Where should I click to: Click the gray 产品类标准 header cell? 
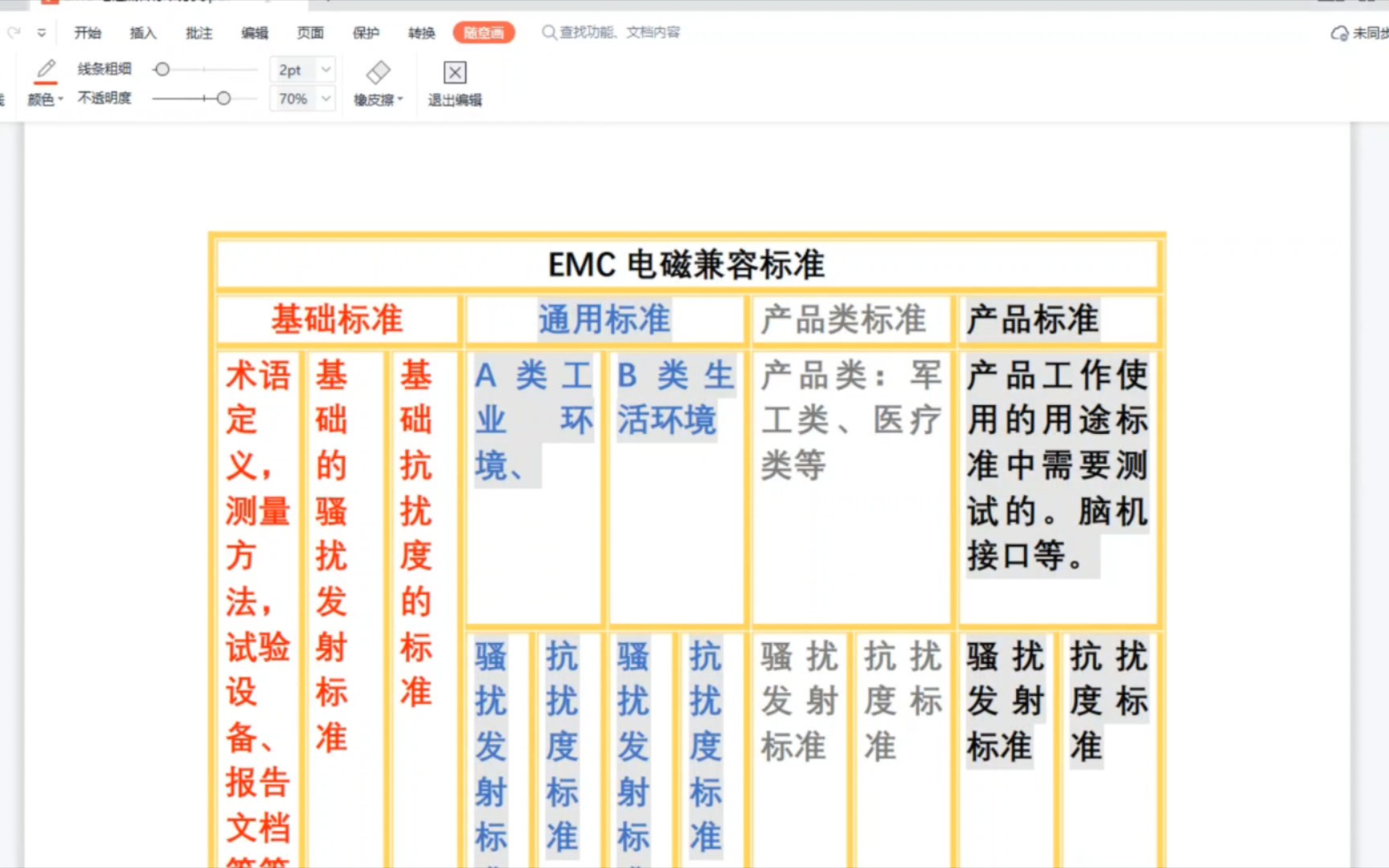click(852, 319)
